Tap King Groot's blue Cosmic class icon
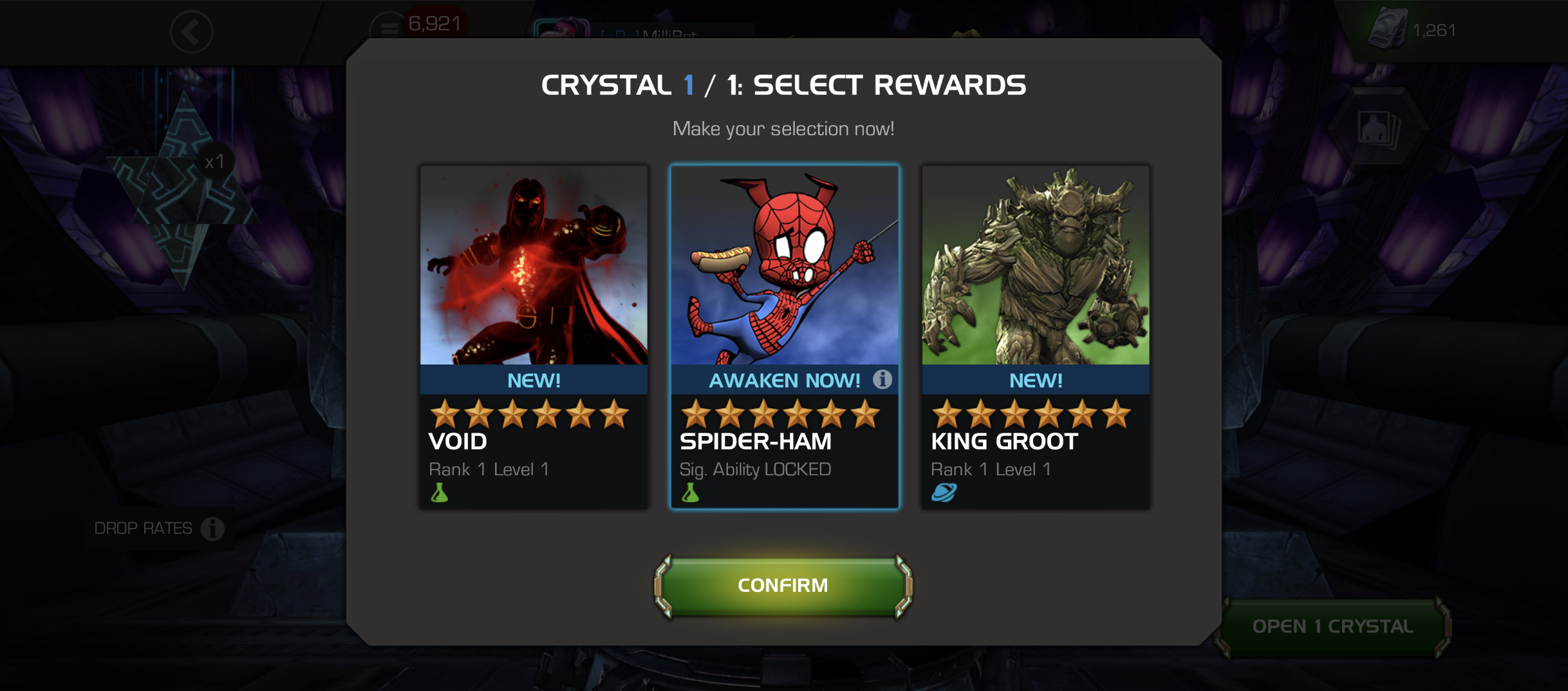 point(944,493)
